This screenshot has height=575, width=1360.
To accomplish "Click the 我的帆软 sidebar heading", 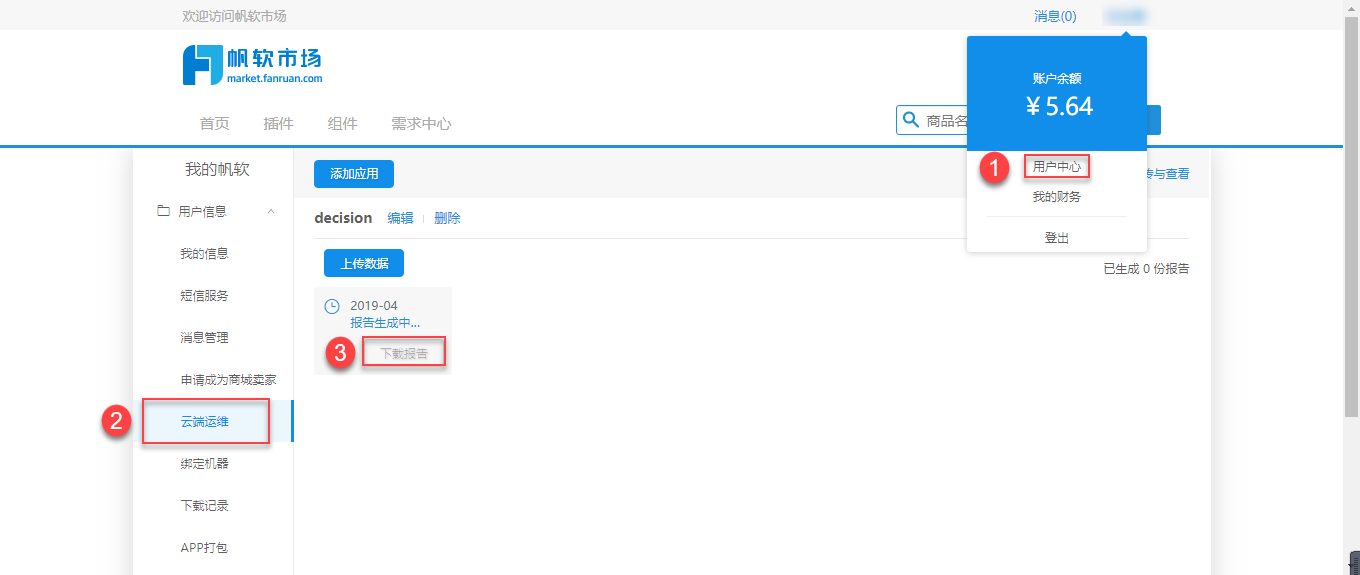I will (217, 170).
